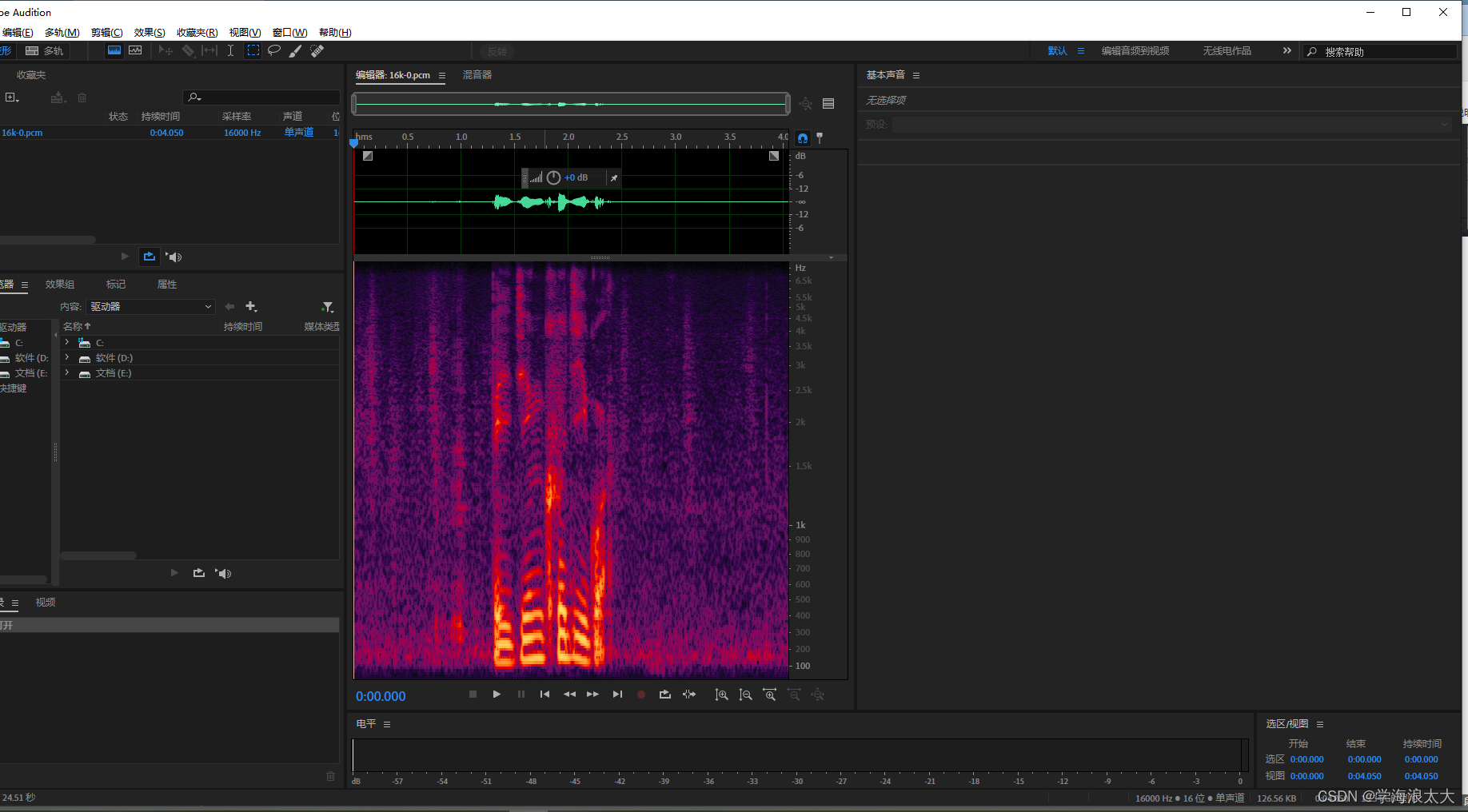
Task: Open the 编辑器 panel menu icon
Action: [442, 75]
